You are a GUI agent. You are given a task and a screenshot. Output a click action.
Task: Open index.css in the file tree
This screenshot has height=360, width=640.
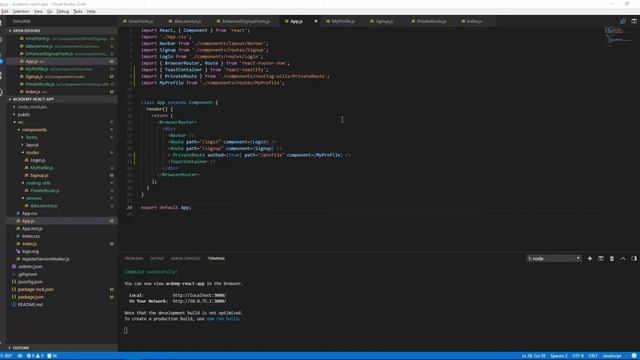tap(31, 236)
